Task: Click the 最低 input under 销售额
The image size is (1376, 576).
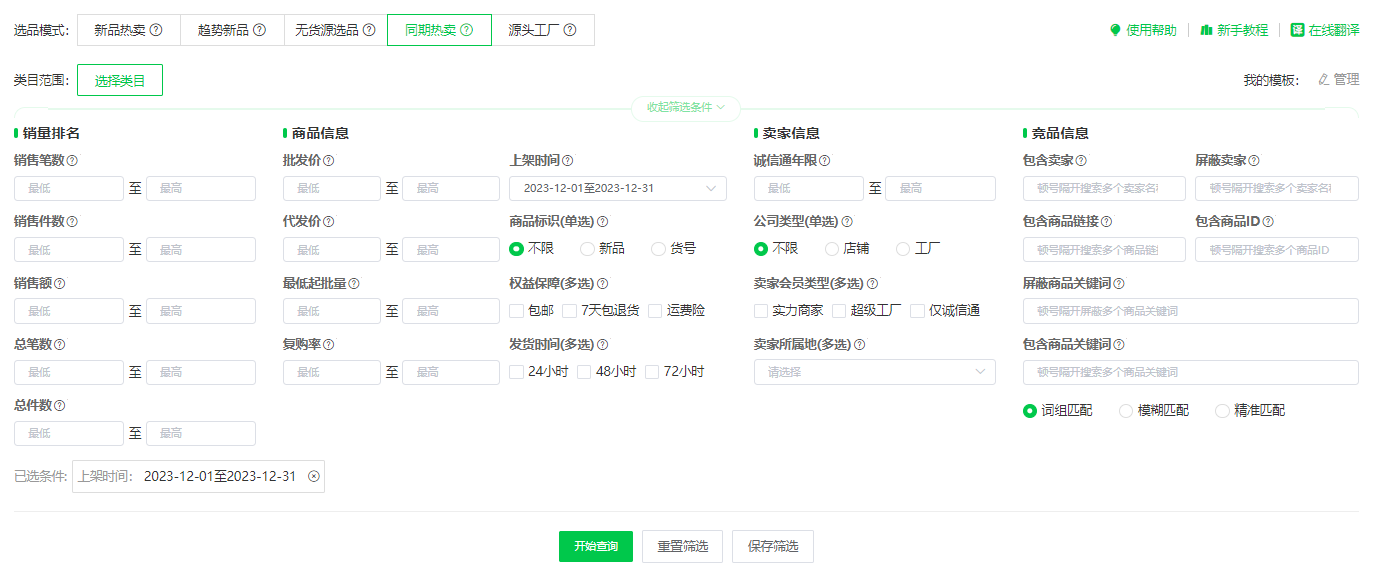Action: [x=68, y=310]
